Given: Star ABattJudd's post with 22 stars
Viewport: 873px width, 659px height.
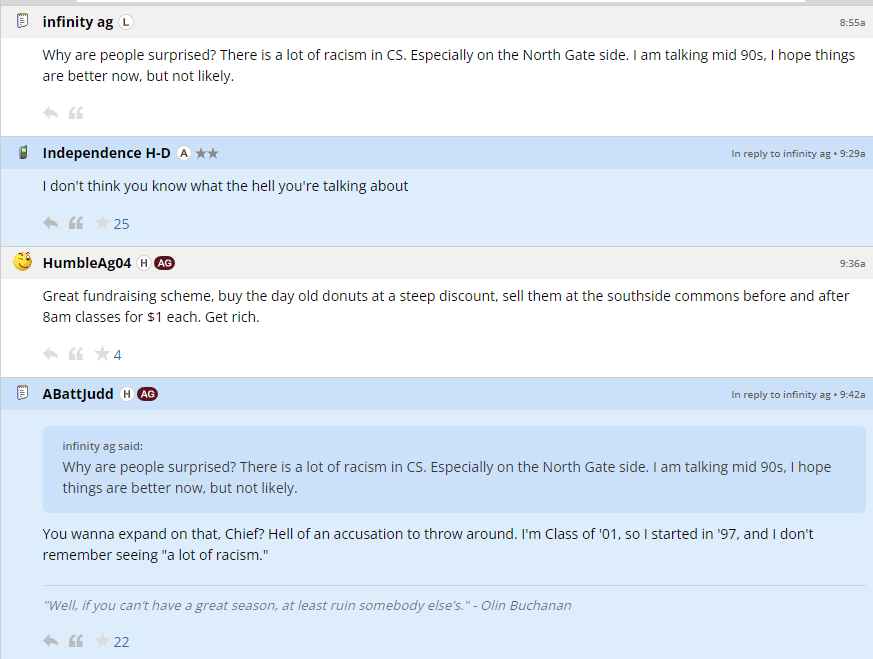Looking at the screenshot, I should point(102,641).
